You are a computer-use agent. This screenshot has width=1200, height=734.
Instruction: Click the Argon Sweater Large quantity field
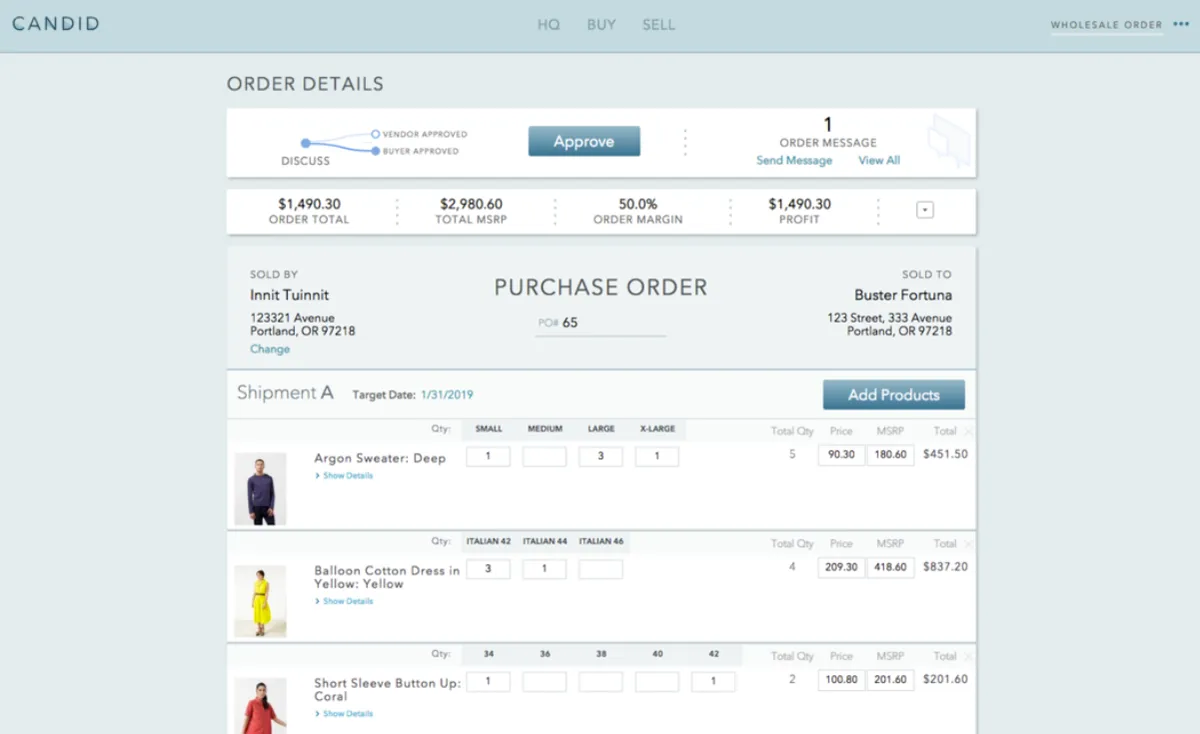click(601, 457)
